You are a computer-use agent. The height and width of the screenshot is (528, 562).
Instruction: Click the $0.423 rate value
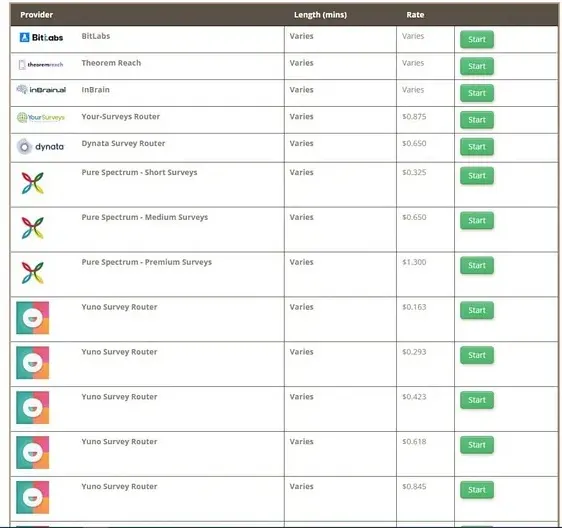[414, 397]
